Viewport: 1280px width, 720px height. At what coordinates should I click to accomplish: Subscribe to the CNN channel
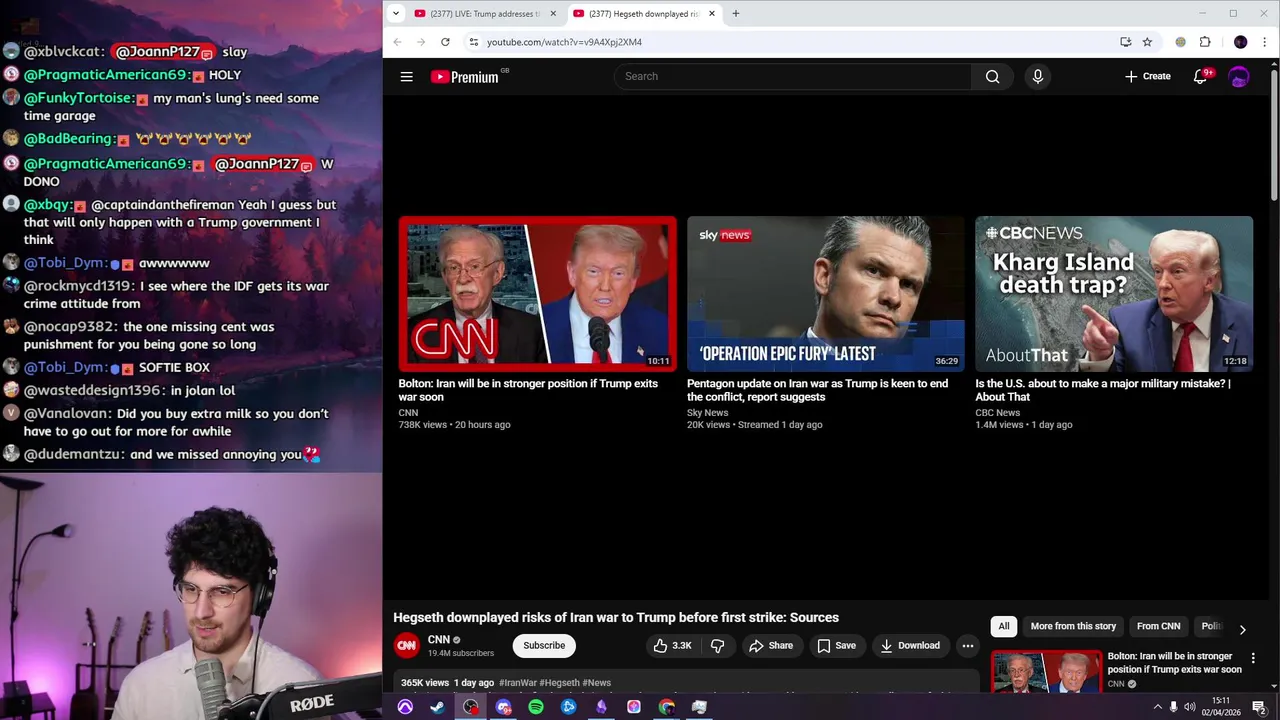coord(544,646)
